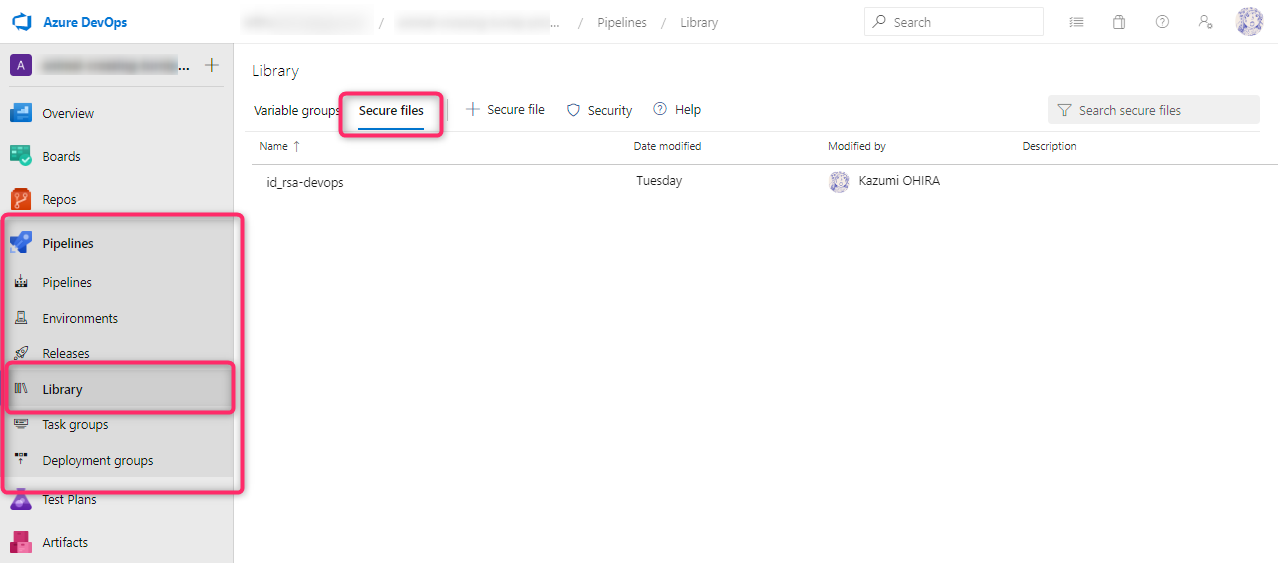Open the marketplace shopping bag icon
1278x563 pixels.
click(1119, 22)
